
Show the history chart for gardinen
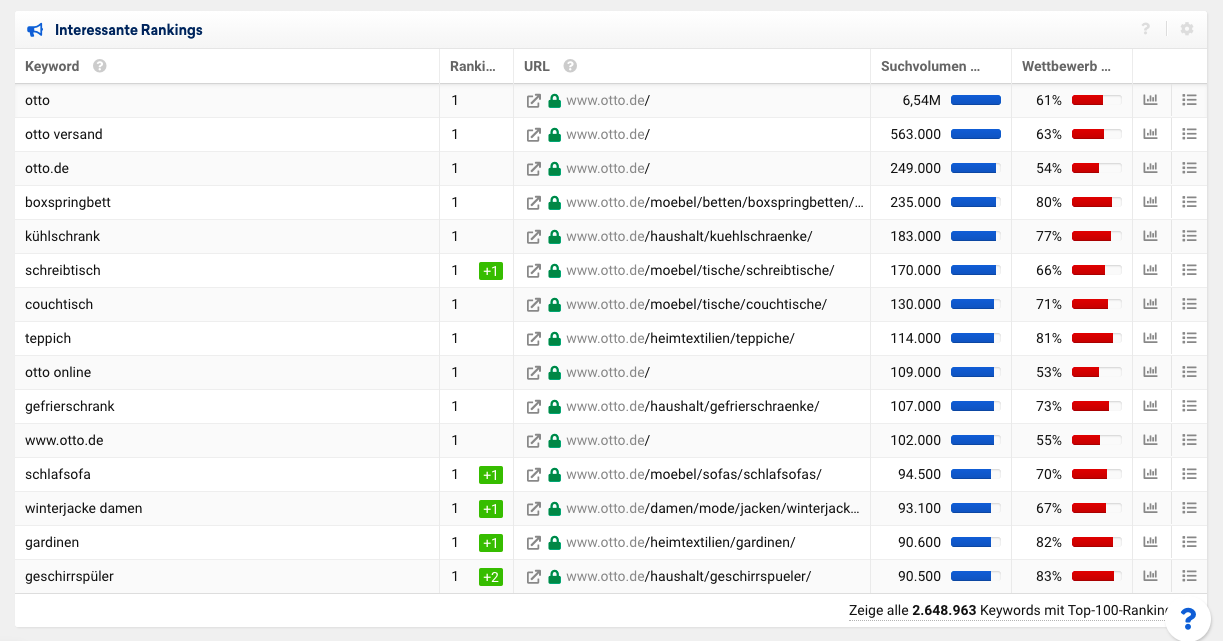click(x=1150, y=542)
